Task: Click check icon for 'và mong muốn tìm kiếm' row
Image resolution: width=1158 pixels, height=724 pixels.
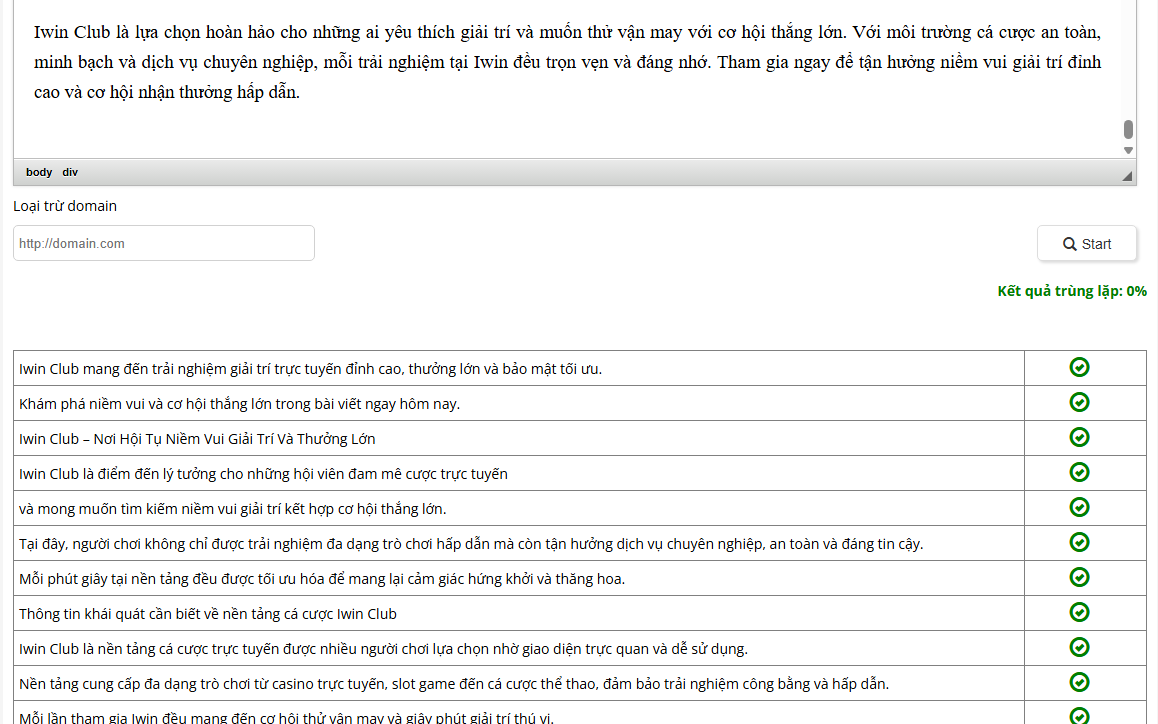Action: [x=1079, y=507]
